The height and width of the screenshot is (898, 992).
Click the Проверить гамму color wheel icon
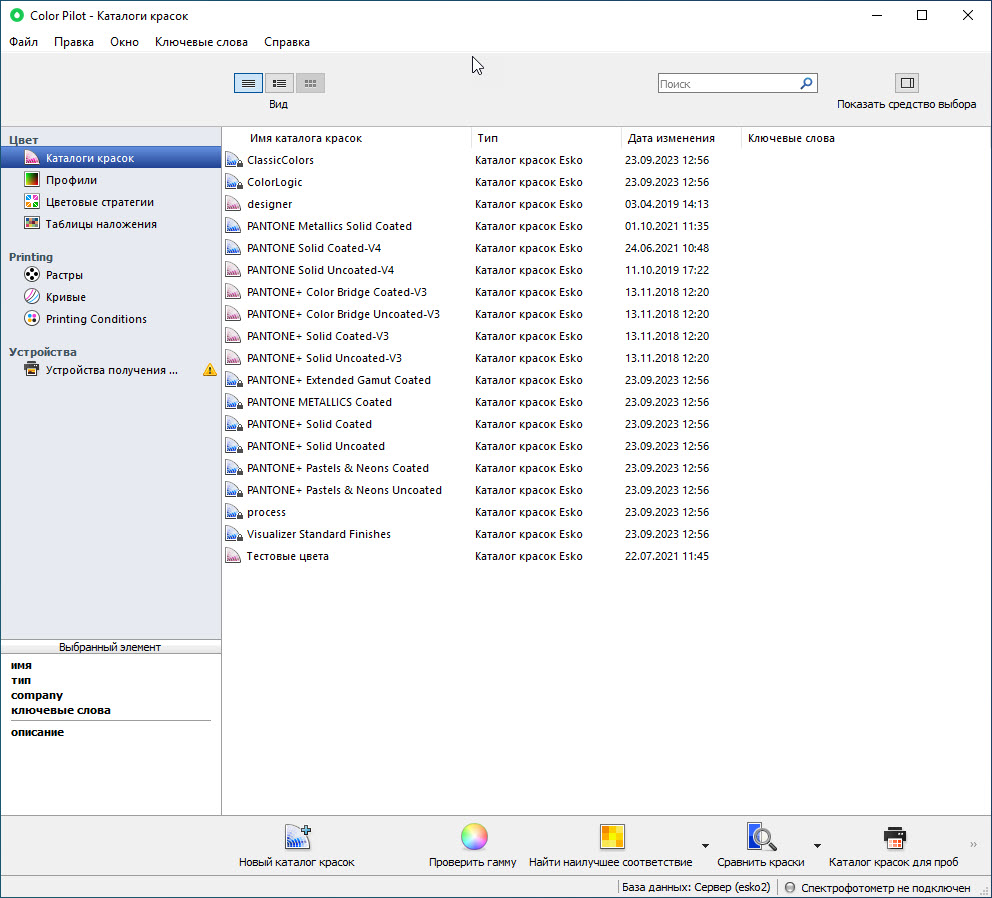474,837
